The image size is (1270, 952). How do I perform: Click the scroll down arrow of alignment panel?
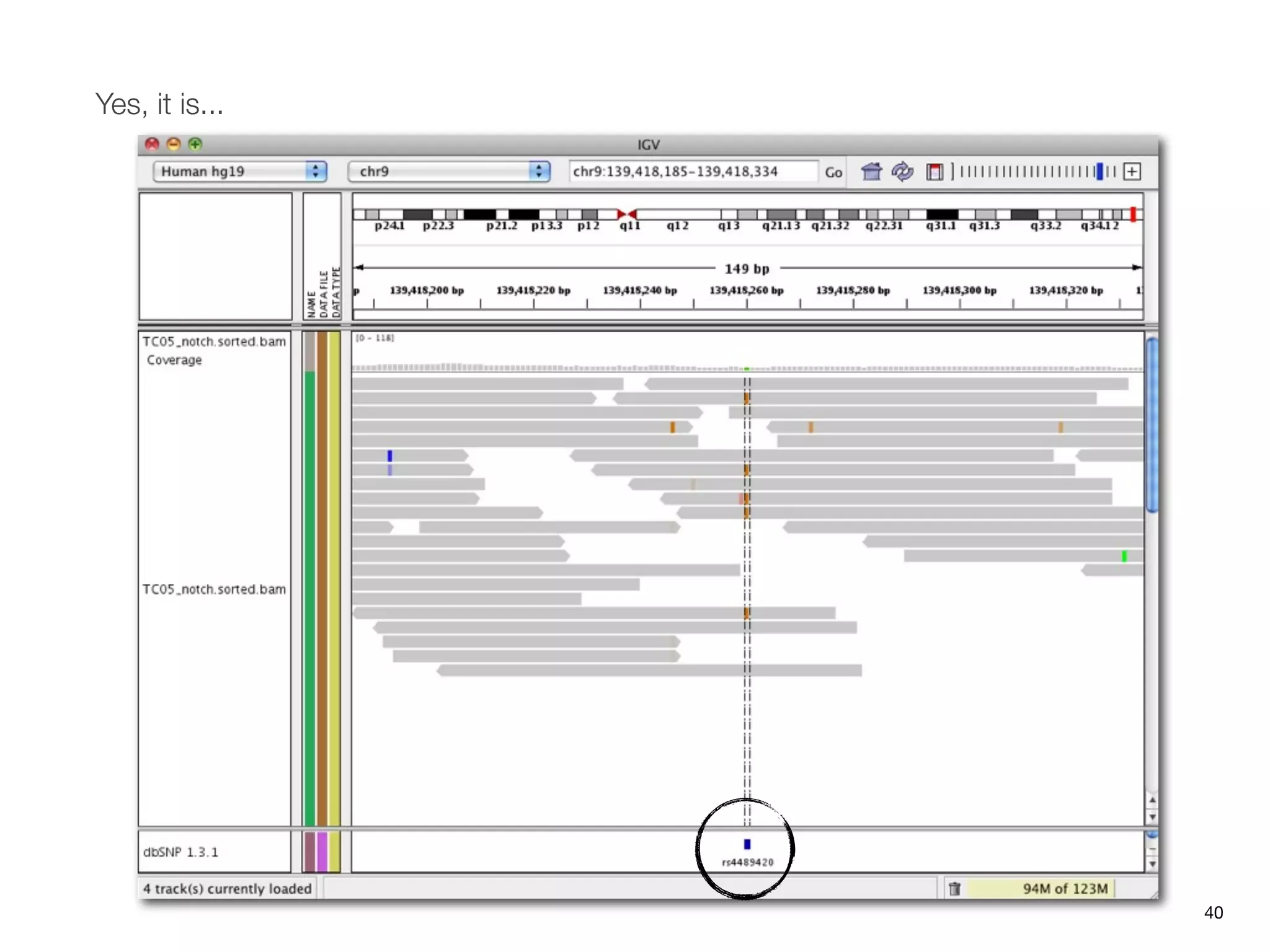[x=1152, y=817]
